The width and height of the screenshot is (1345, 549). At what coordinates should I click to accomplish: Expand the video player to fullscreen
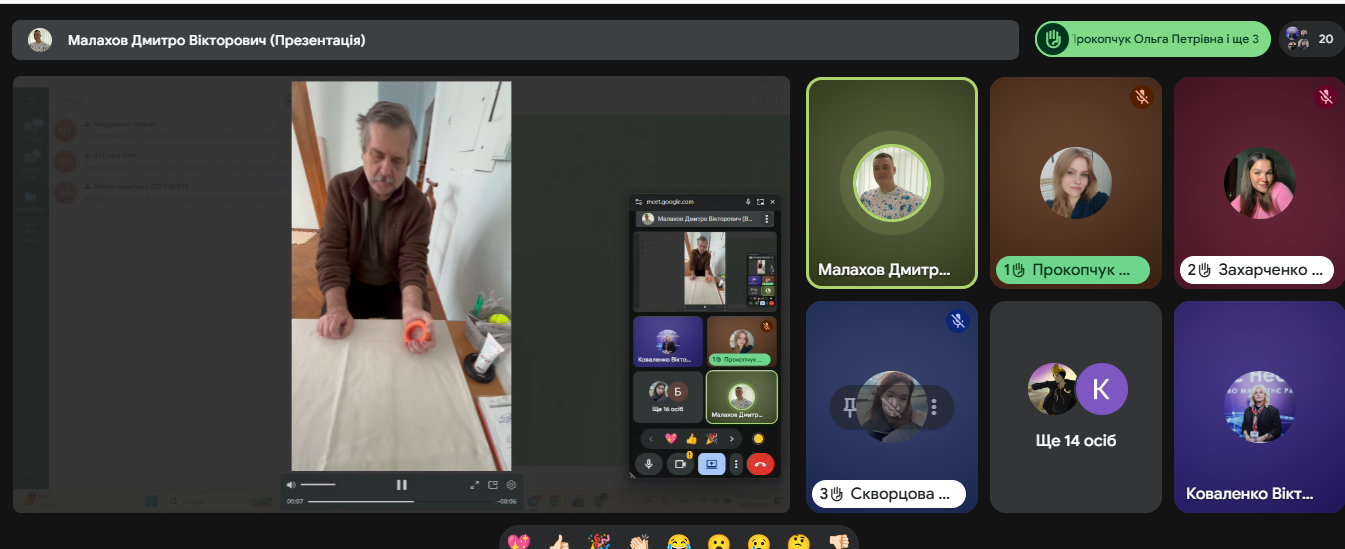coord(475,485)
